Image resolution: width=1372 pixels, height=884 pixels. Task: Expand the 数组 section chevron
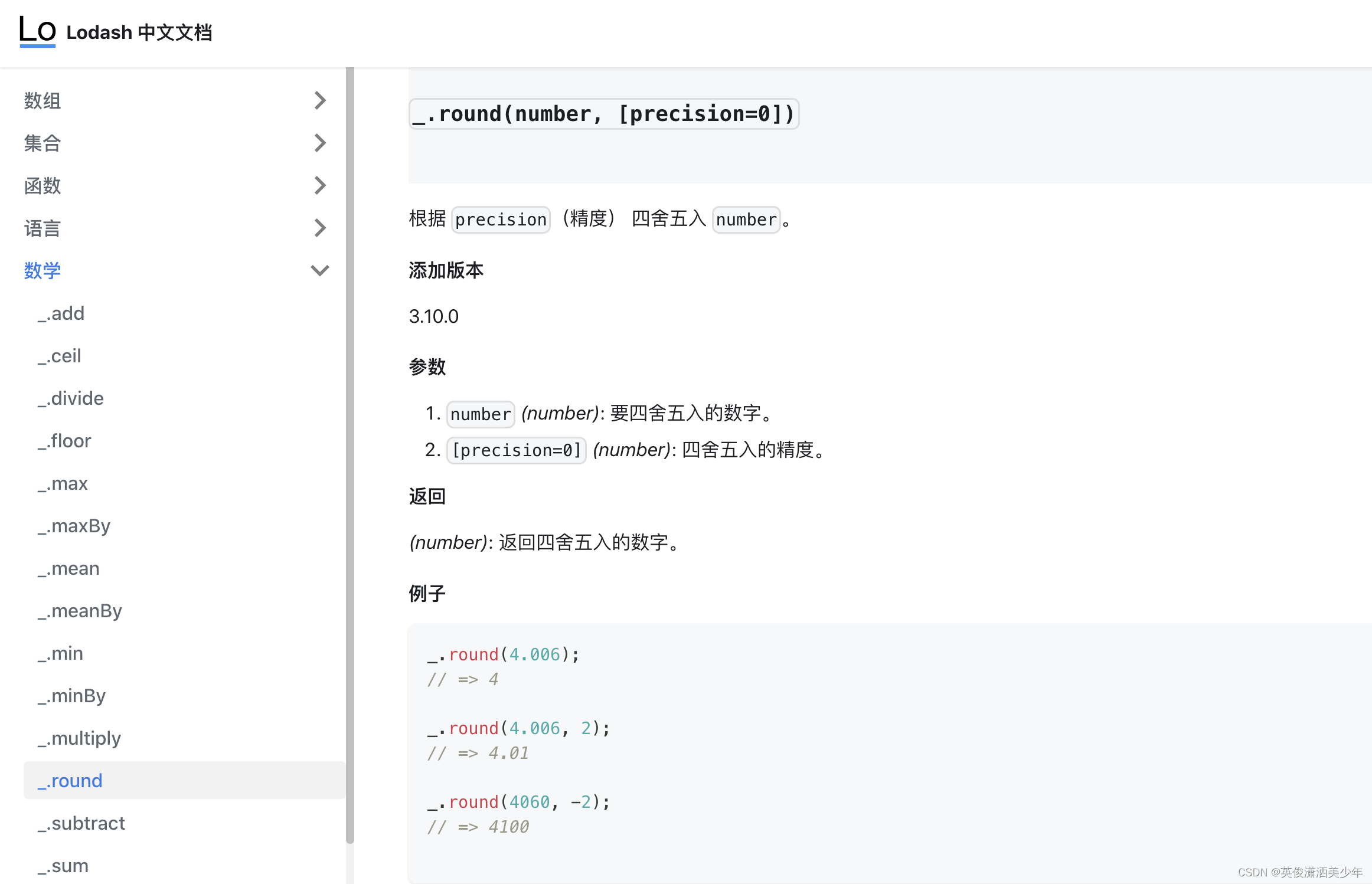pyautogui.click(x=320, y=100)
